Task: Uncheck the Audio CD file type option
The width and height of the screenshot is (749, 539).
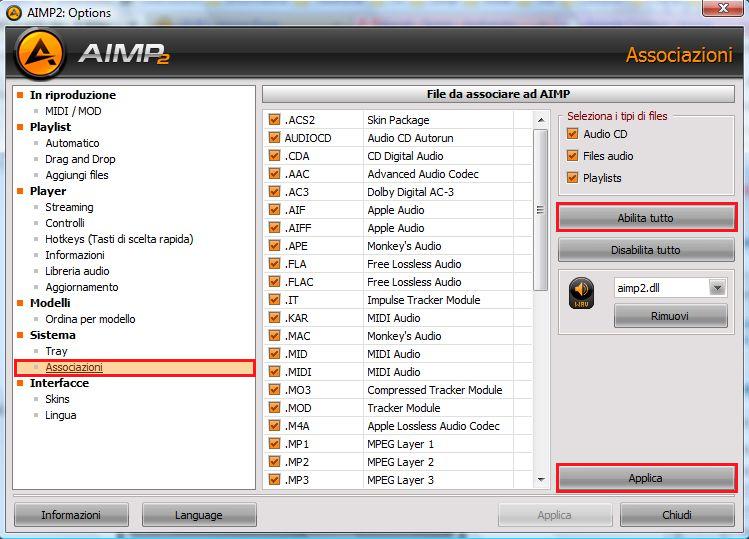Action: [572, 133]
